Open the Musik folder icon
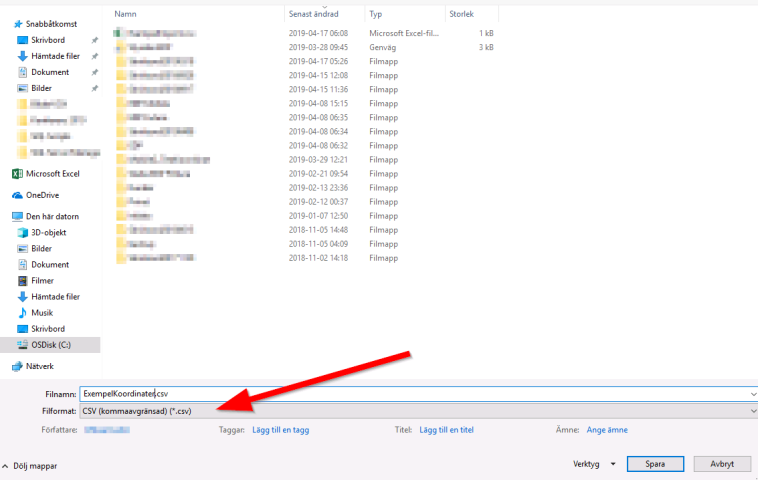This screenshot has width=758, height=480. [x=22, y=312]
